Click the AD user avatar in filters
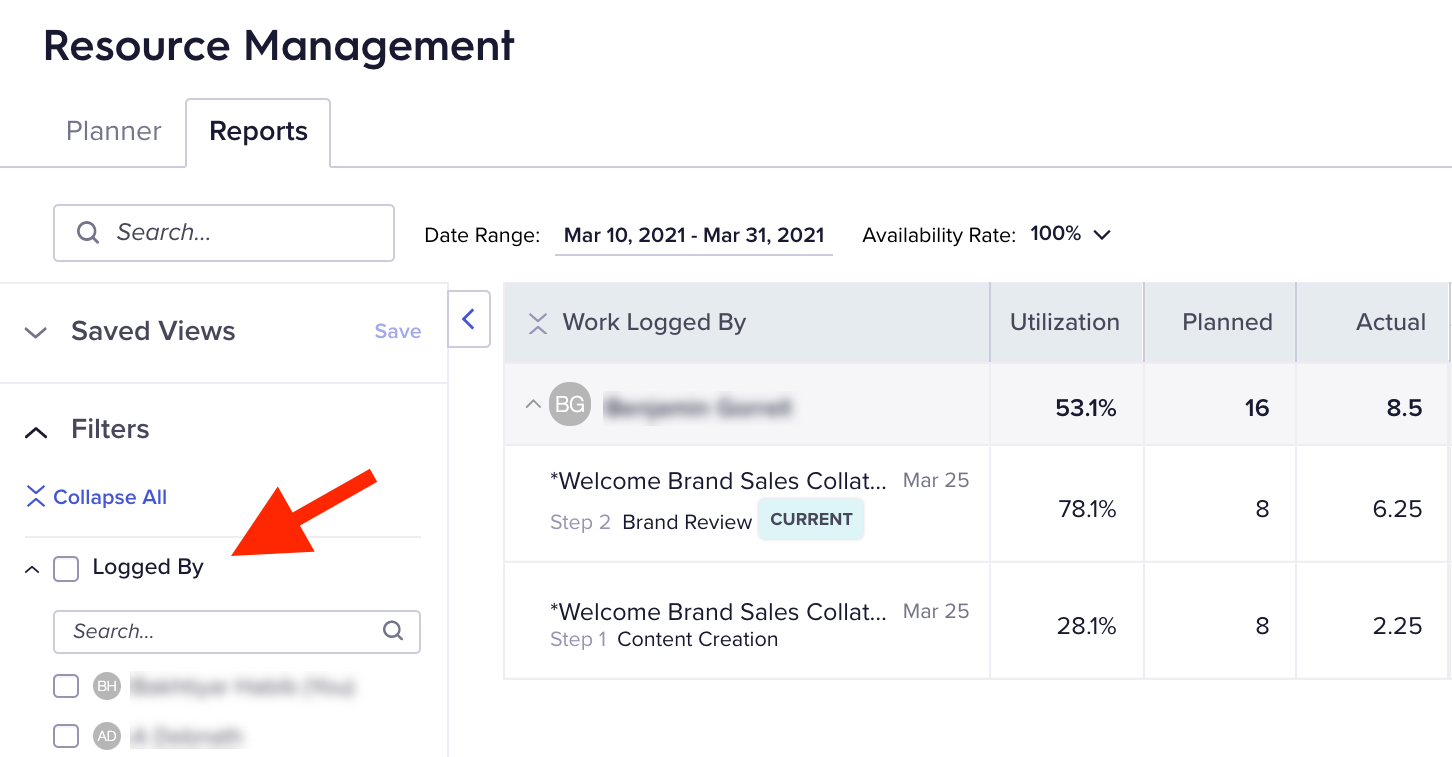The image size is (1452, 757). 107,736
